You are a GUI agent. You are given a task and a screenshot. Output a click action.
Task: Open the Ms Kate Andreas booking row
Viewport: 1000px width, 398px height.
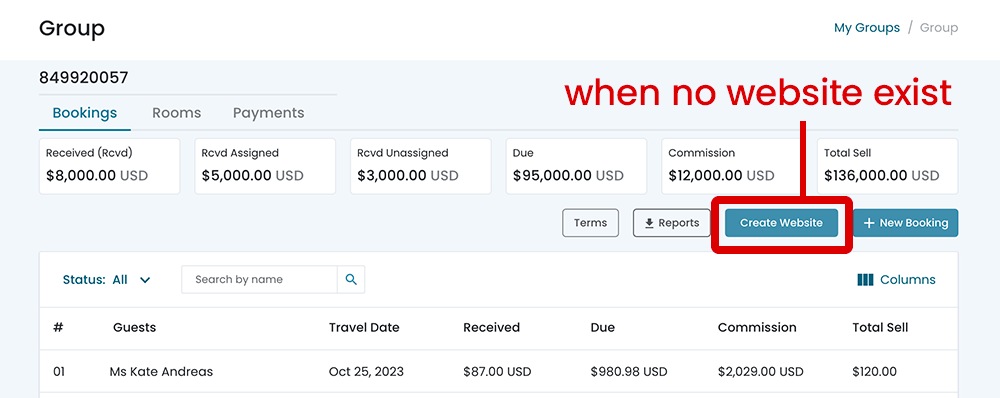tap(499, 371)
